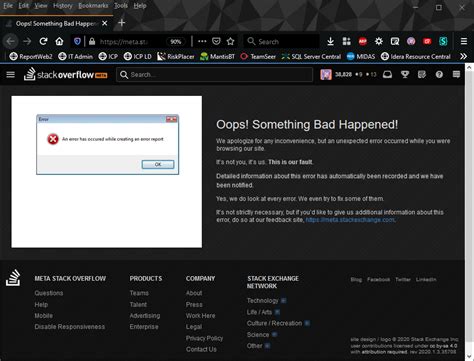Image resolution: width=474 pixels, height=361 pixels.
Task: Close the 'Oops! Something Bad Happened' tab
Action: click(x=105, y=23)
